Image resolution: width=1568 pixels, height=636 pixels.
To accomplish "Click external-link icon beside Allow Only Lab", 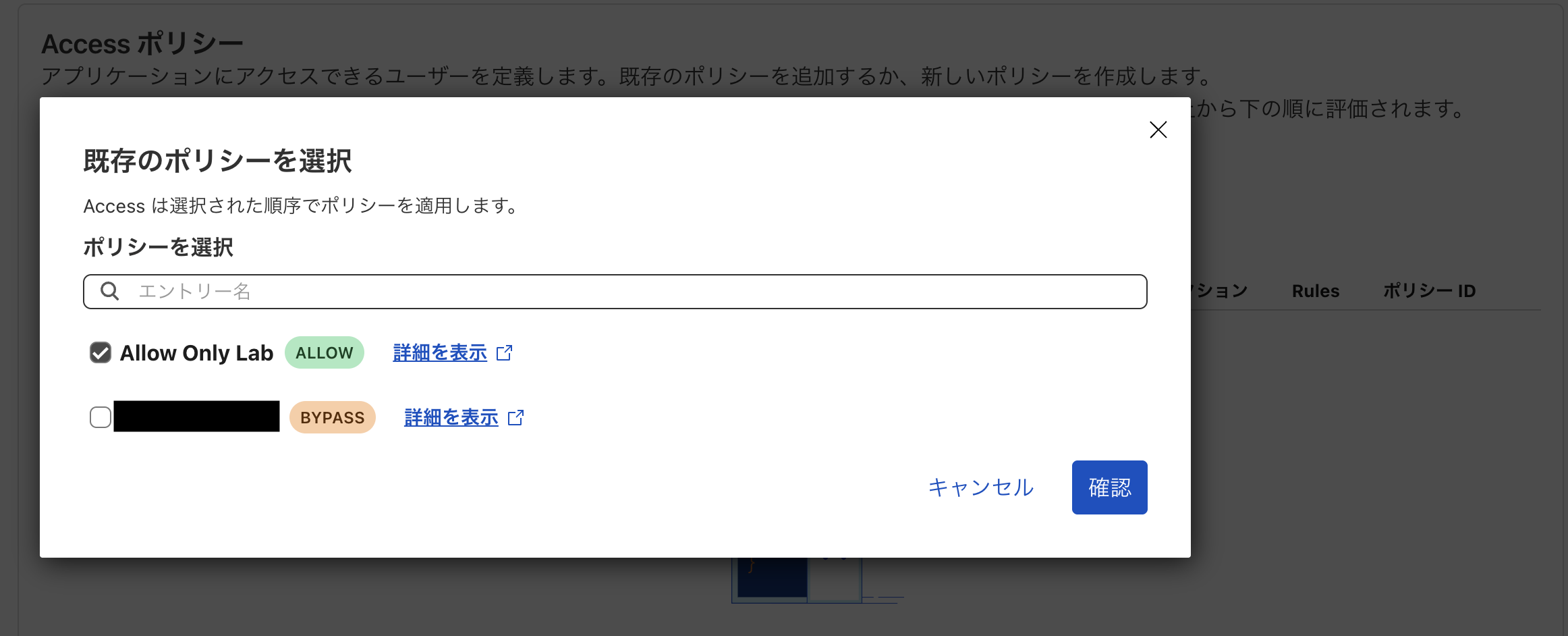I will (504, 353).
